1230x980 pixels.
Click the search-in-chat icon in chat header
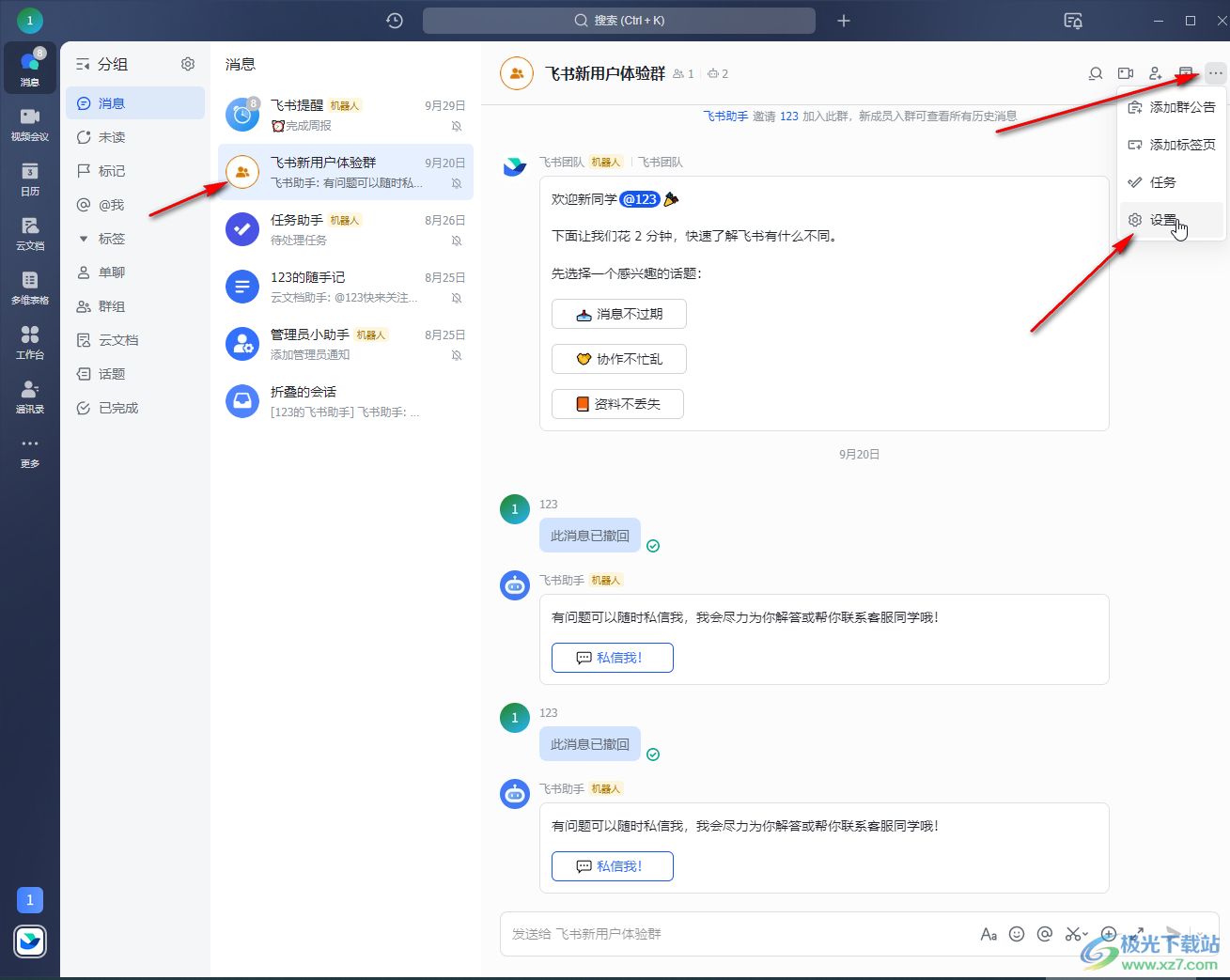point(1096,73)
